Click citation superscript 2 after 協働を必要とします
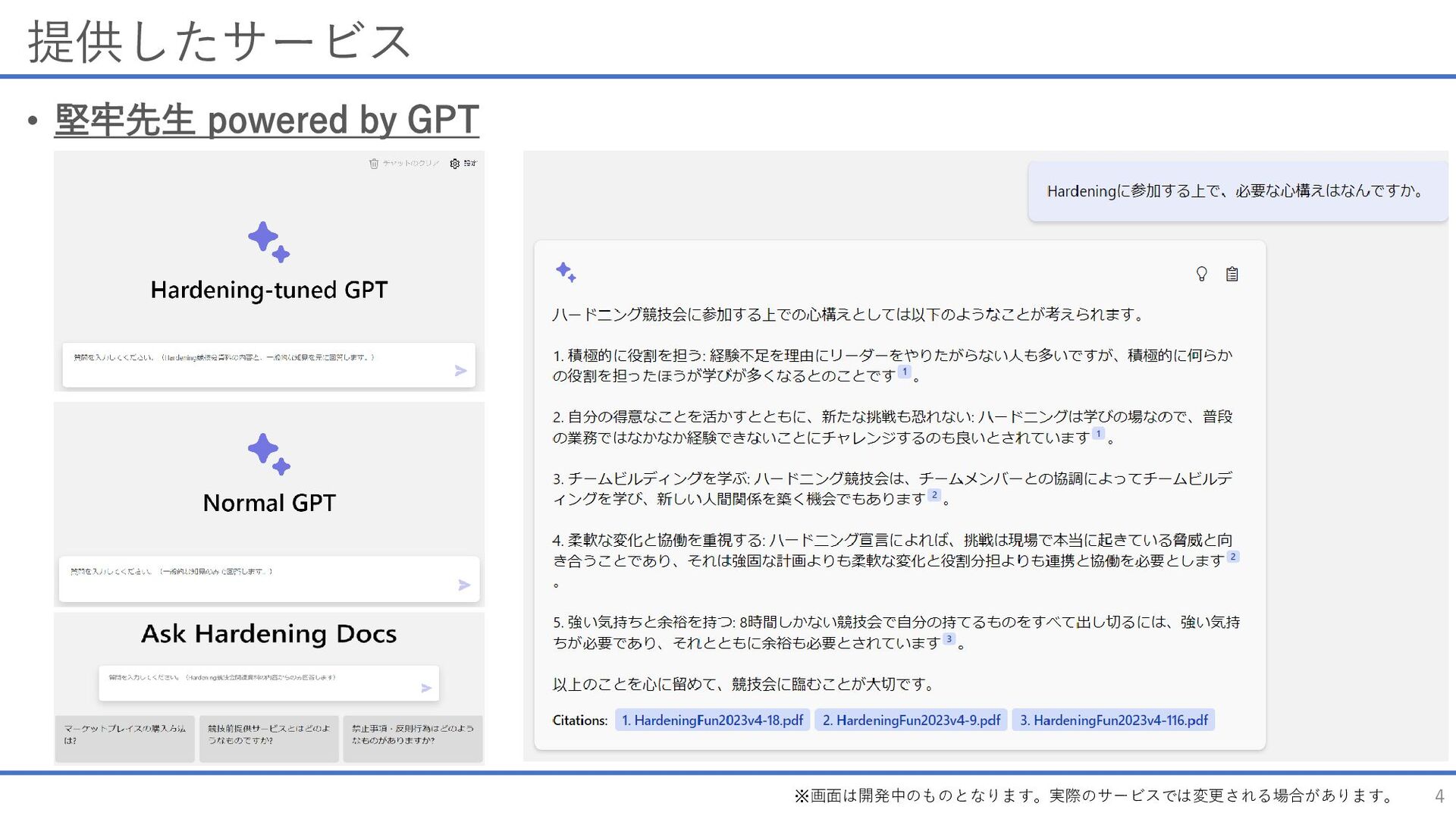1456x819 pixels. 1233,557
